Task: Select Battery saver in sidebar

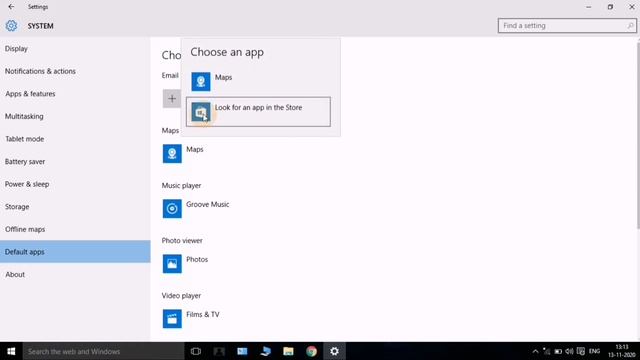Action: click(x=75, y=162)
